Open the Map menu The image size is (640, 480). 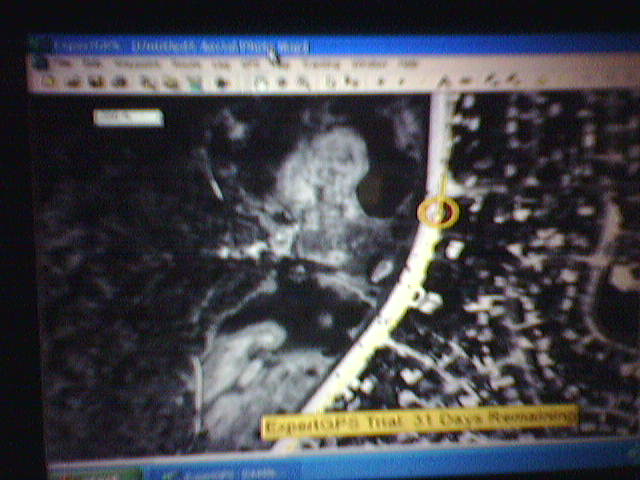[221, 63]
